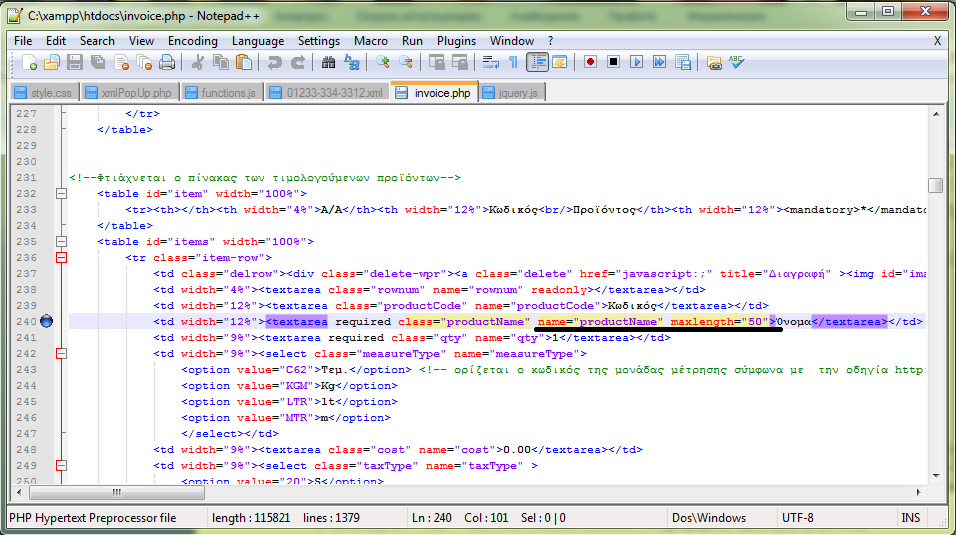The image size is (956, 535).
Task: Click the Copy toolbar icon
Action: (220, 62)
